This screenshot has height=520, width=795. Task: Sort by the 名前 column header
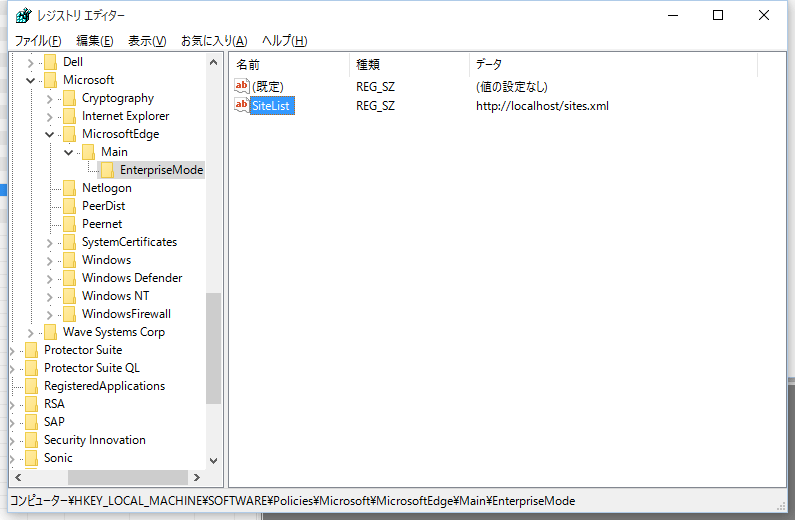289,64
